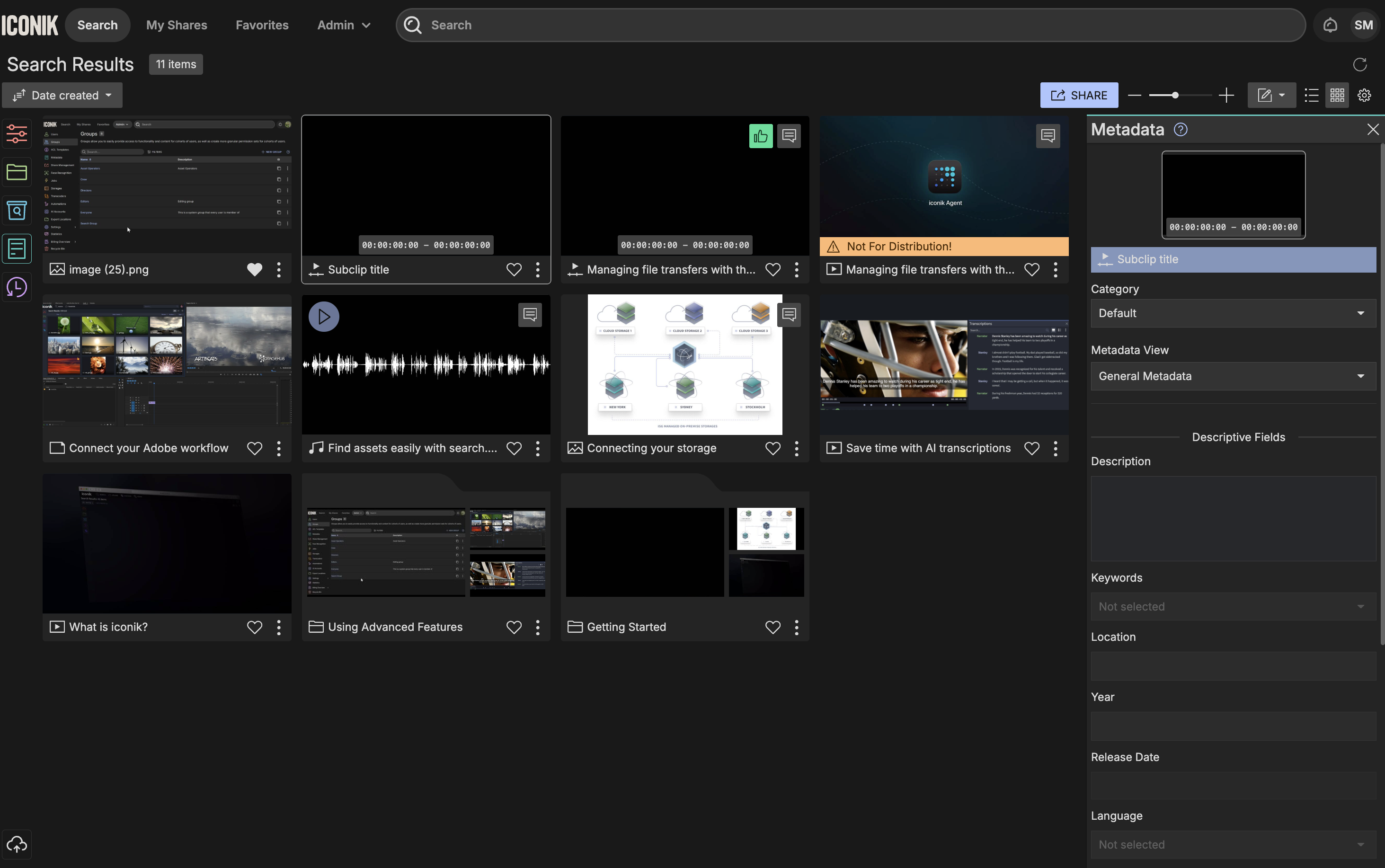
Task: Open the filters sliders icon in sidebar
Action: pos(17,133)
